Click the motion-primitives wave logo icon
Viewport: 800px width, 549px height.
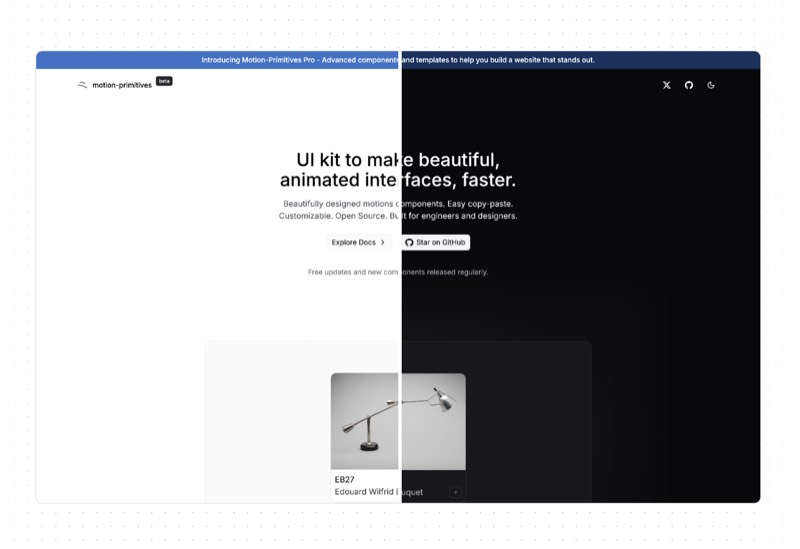(x=82, y=85)
